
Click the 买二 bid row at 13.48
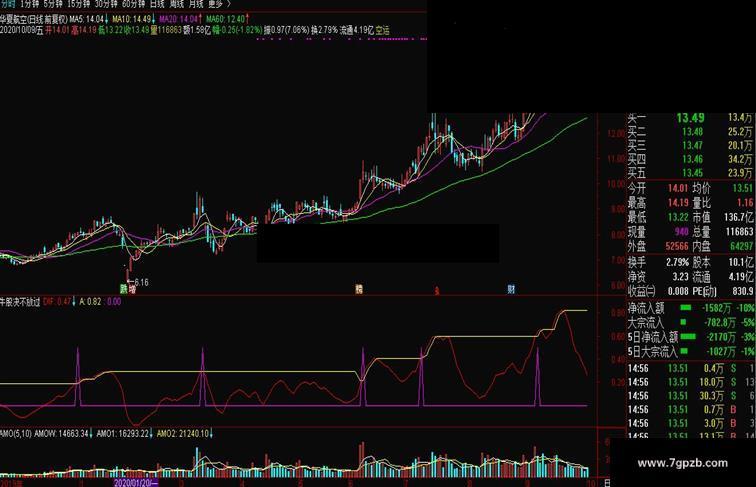coord(690,132)
